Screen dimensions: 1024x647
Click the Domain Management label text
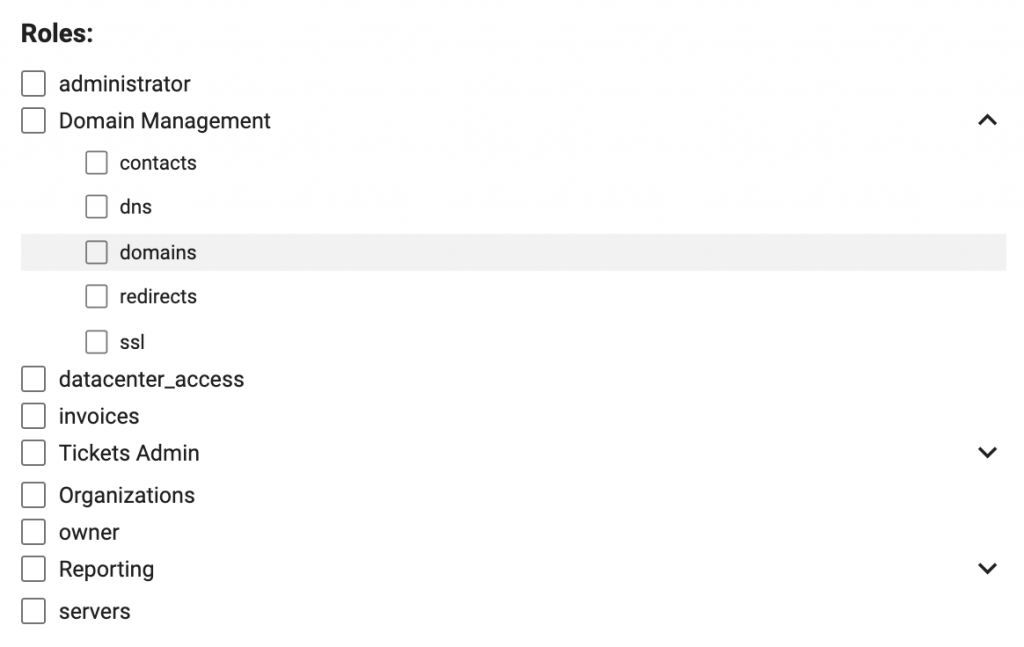pos(165,121)
